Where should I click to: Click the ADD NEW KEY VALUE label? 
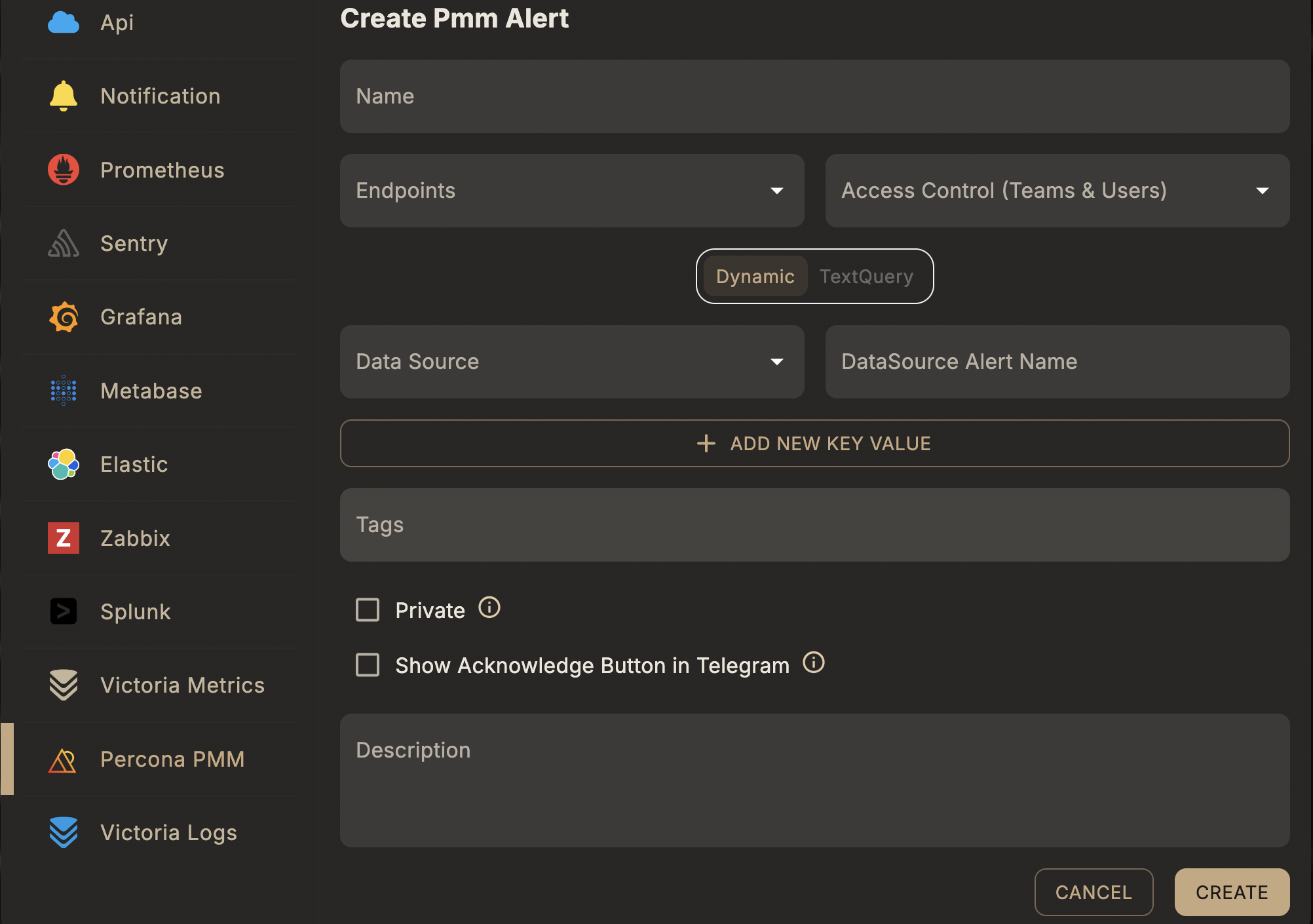(830, 444)
